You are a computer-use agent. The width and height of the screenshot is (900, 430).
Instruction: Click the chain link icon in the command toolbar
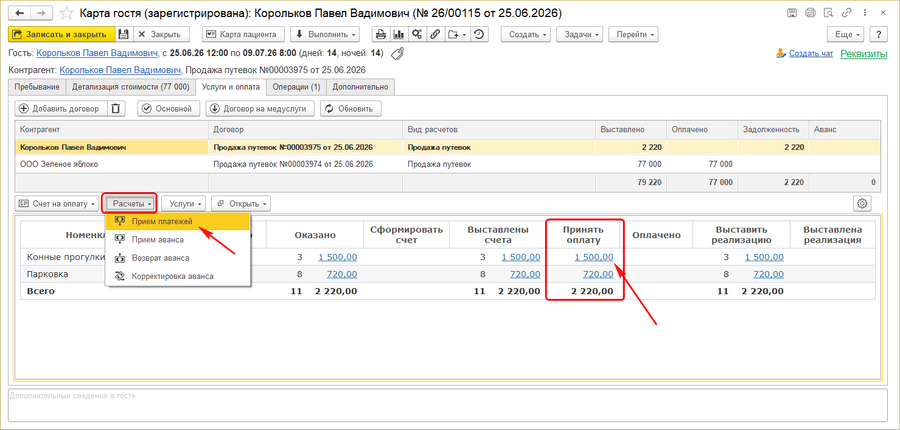click(435, 34)
